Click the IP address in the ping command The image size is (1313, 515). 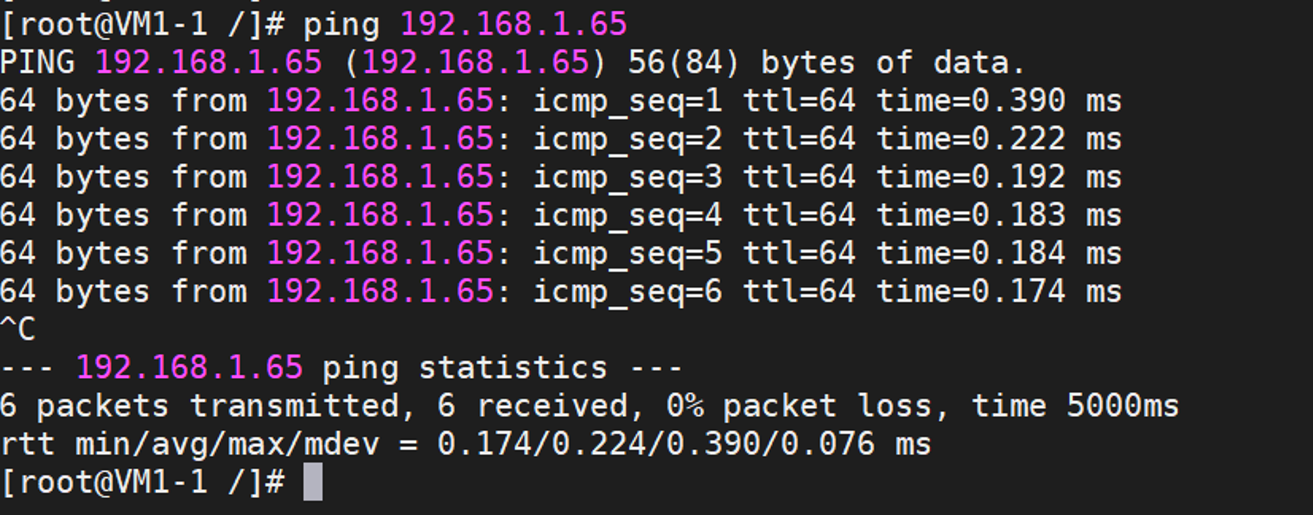[x=514, y=24]
